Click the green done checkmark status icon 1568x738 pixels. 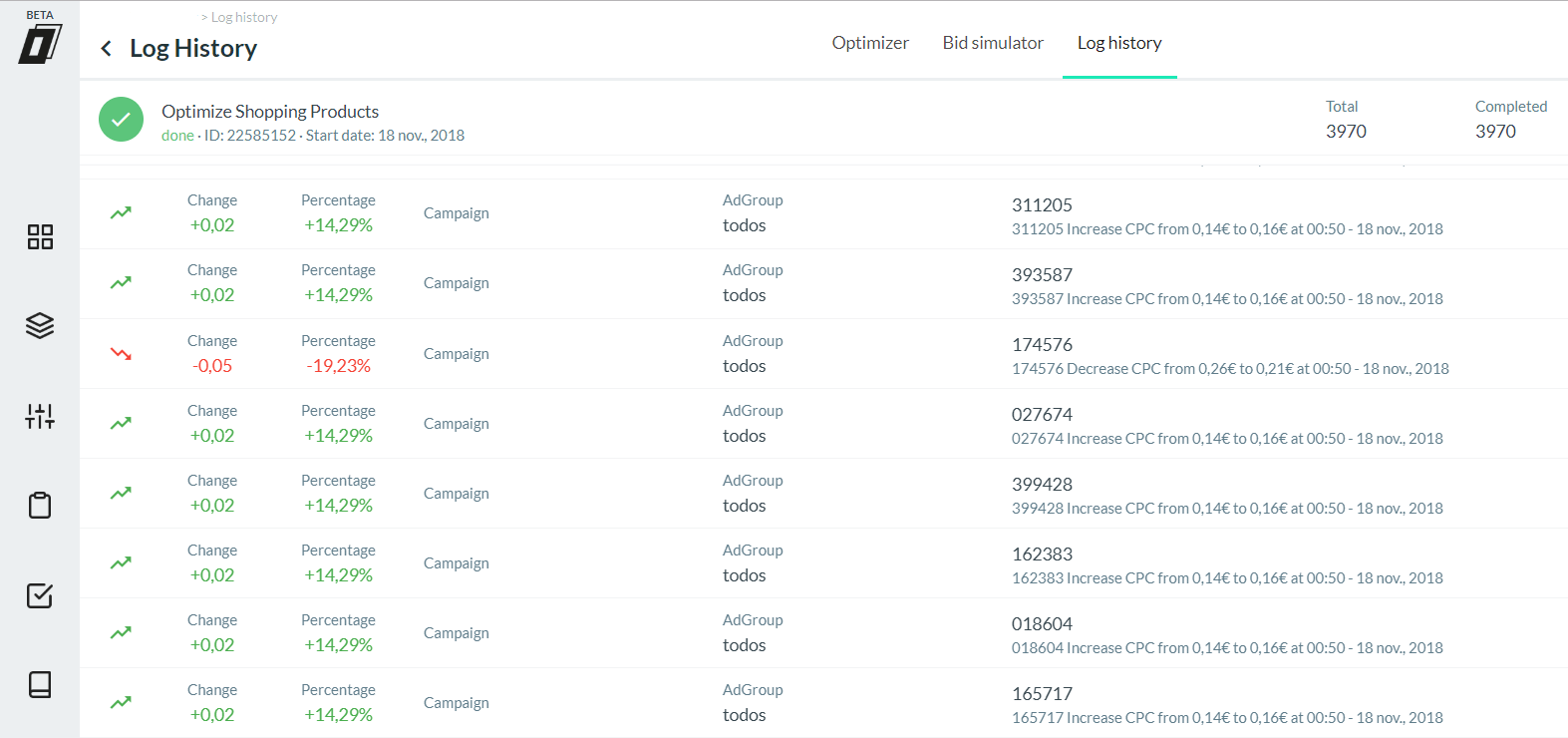click(121, 120)
